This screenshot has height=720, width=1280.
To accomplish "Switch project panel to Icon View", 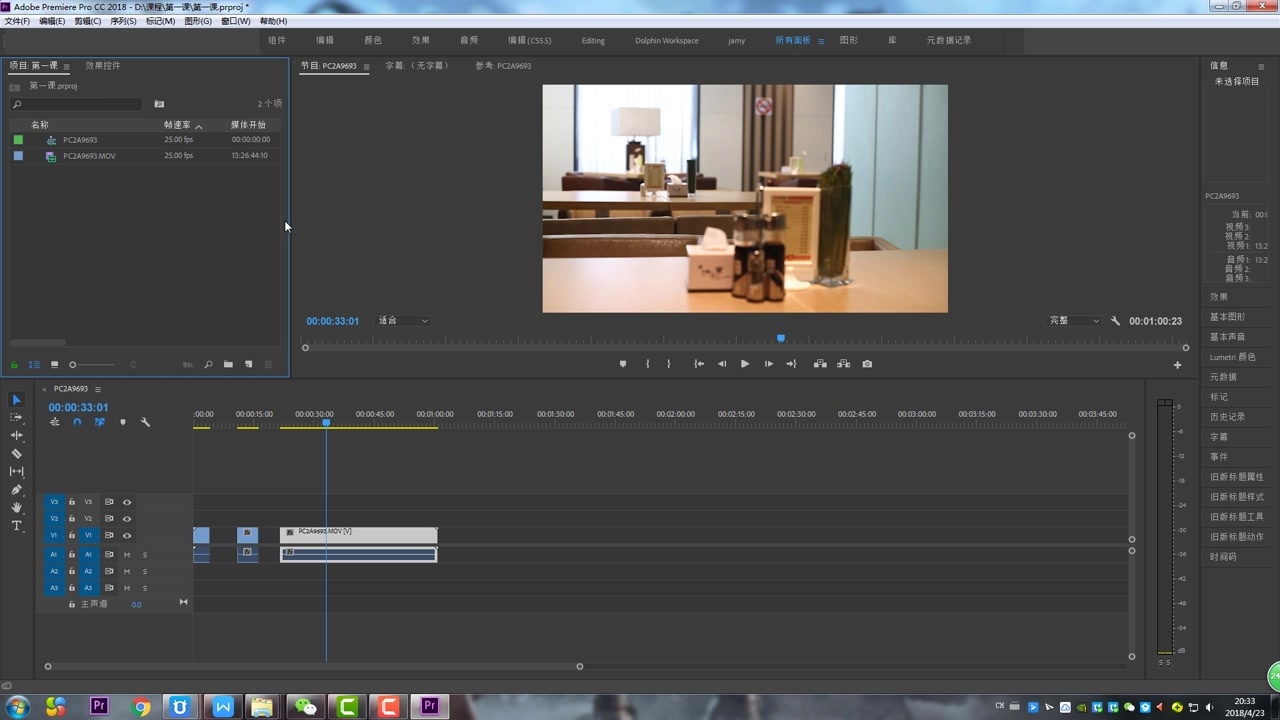I will tap(54, 365).
